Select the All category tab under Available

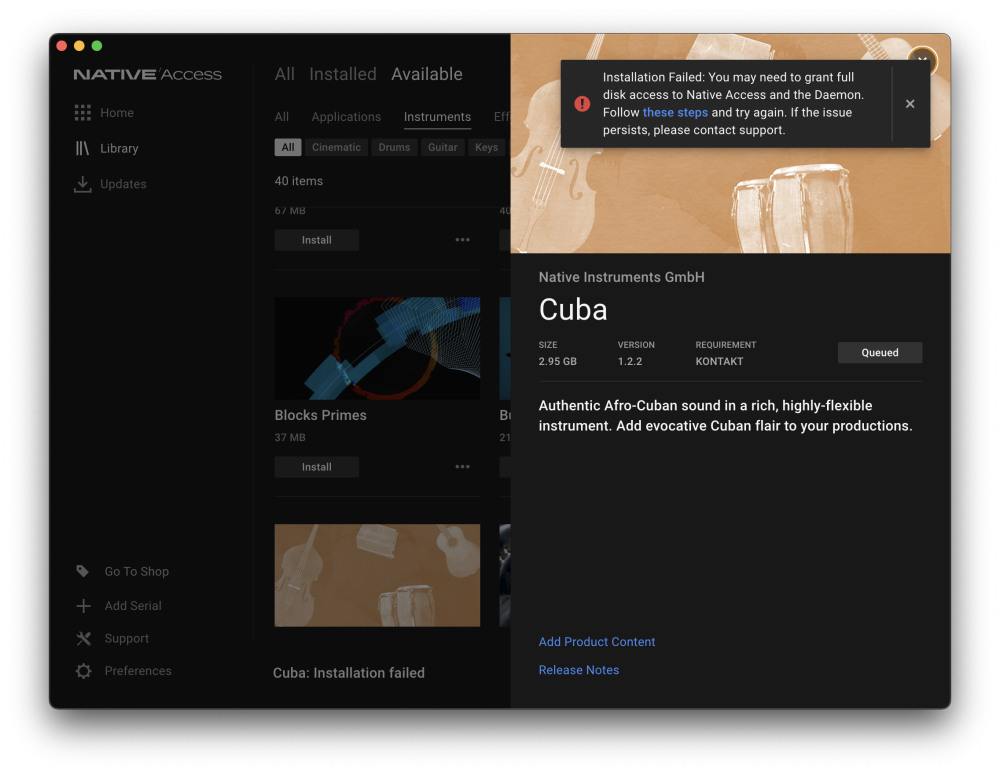[282, 117]
